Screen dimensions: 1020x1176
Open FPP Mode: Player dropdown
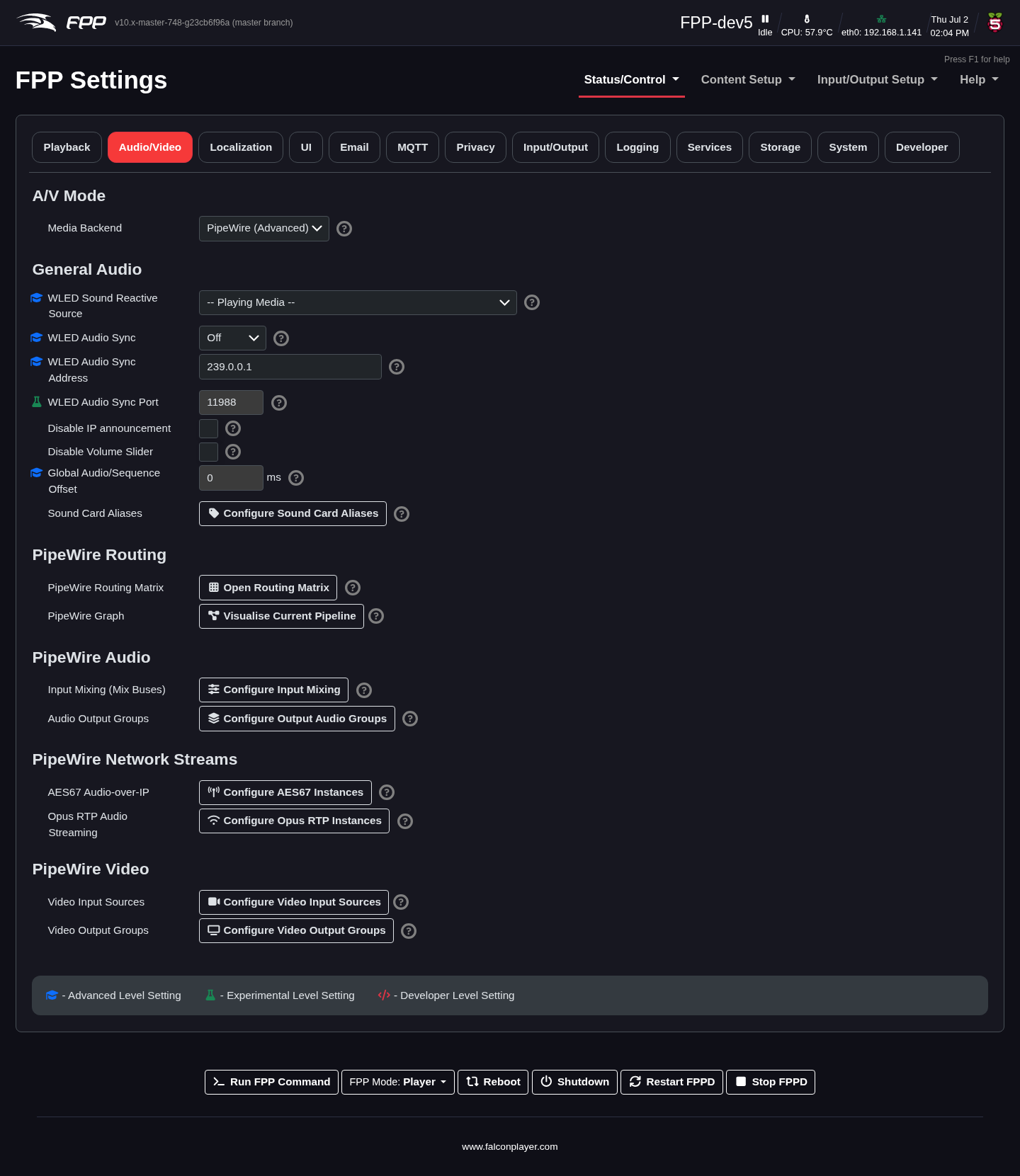pos(398,1082)
